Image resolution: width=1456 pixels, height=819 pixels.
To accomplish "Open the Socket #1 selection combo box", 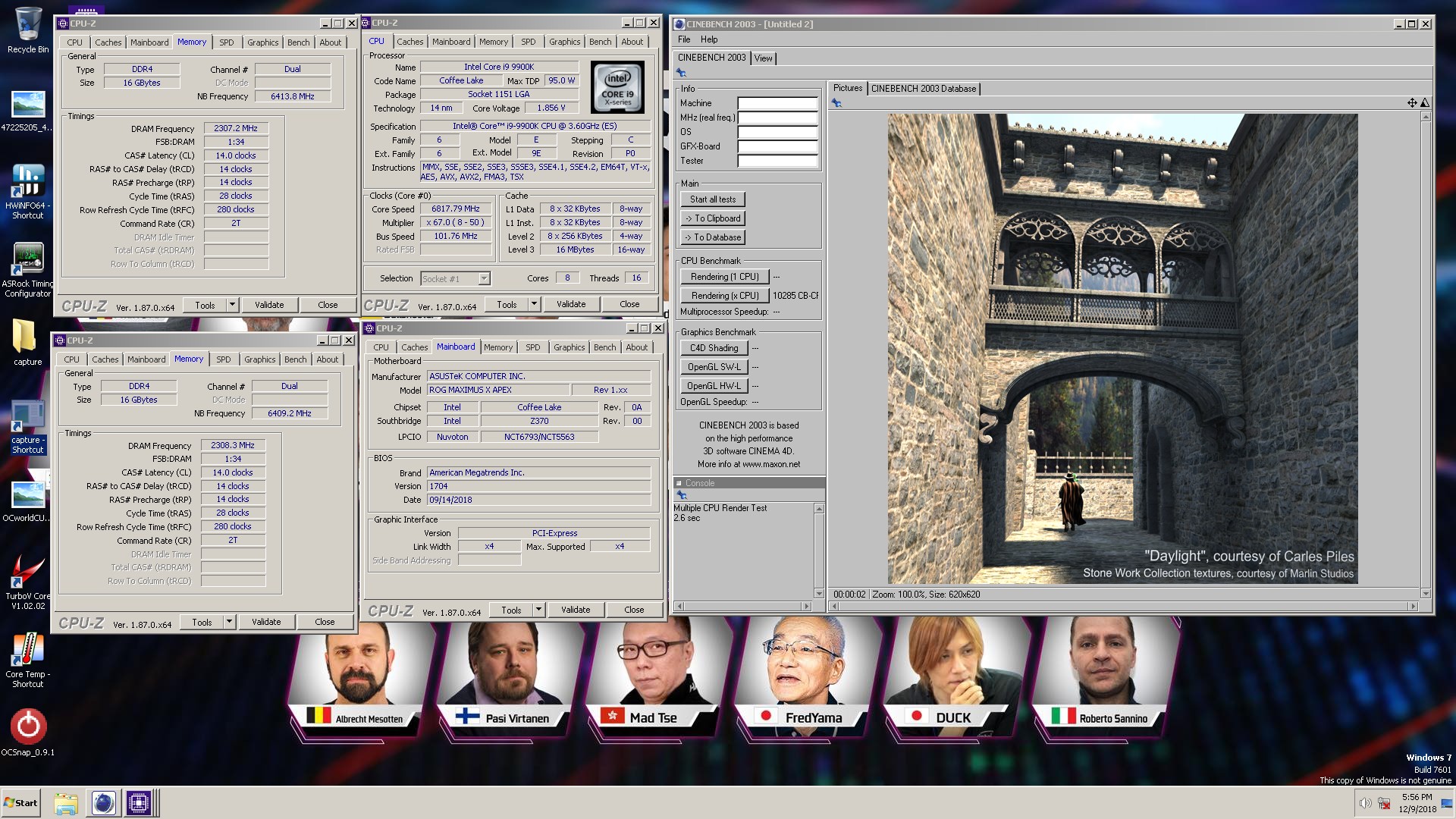I will coord(455,279).
